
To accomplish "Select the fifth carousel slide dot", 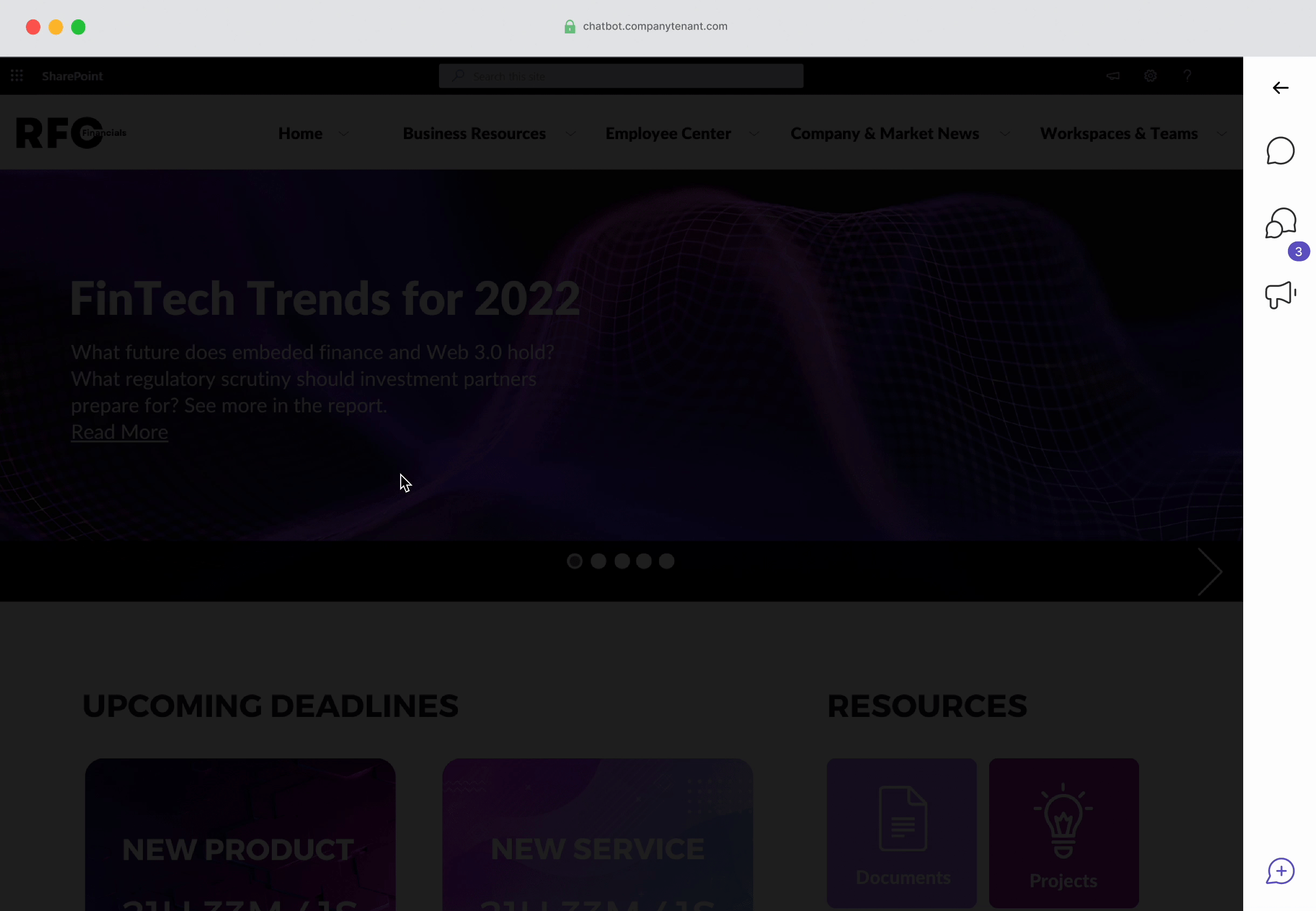I will coord(666,562).
